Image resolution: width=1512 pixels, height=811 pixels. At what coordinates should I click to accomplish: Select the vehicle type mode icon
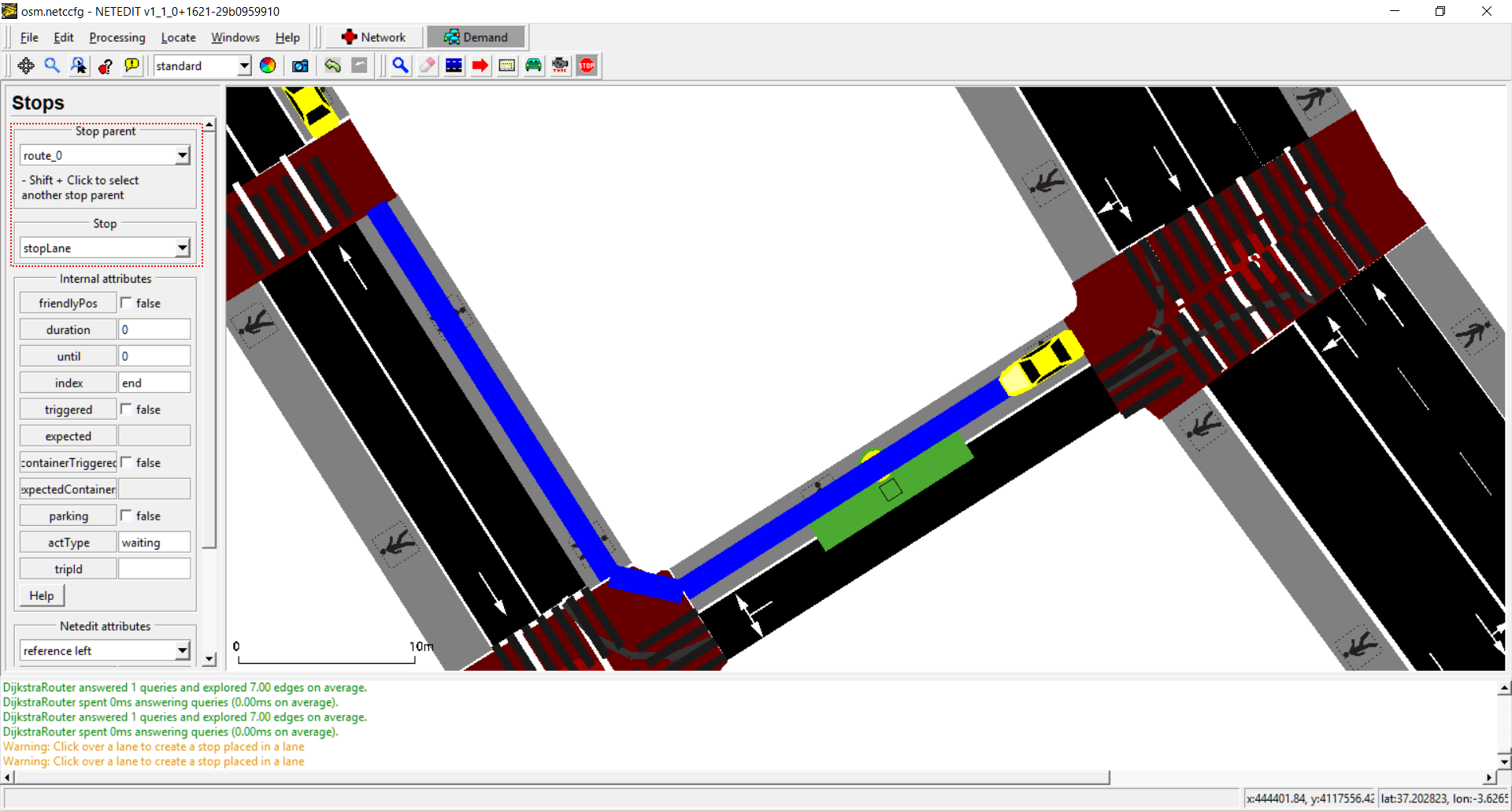pos(560,66)
